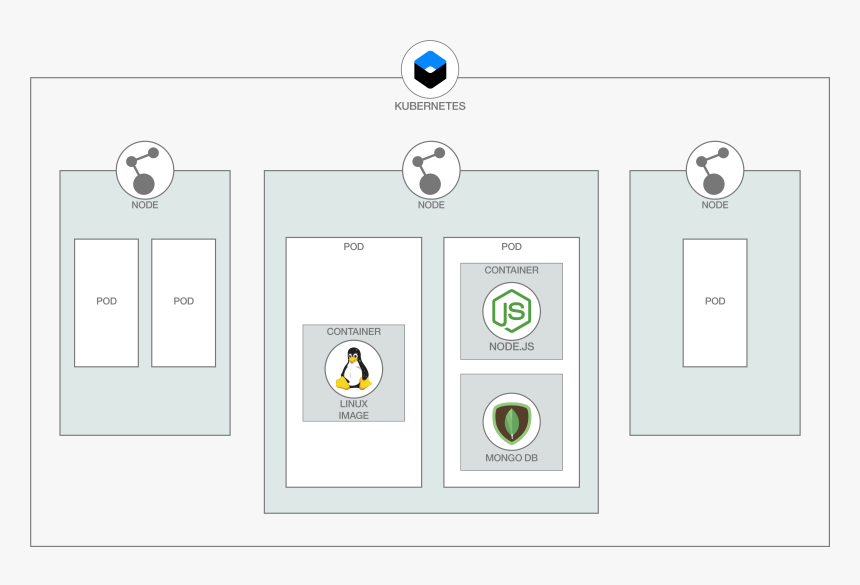Click the Node.js hexagon logo
The height and width of the screenshot is (585, 860).
(512, 311)
